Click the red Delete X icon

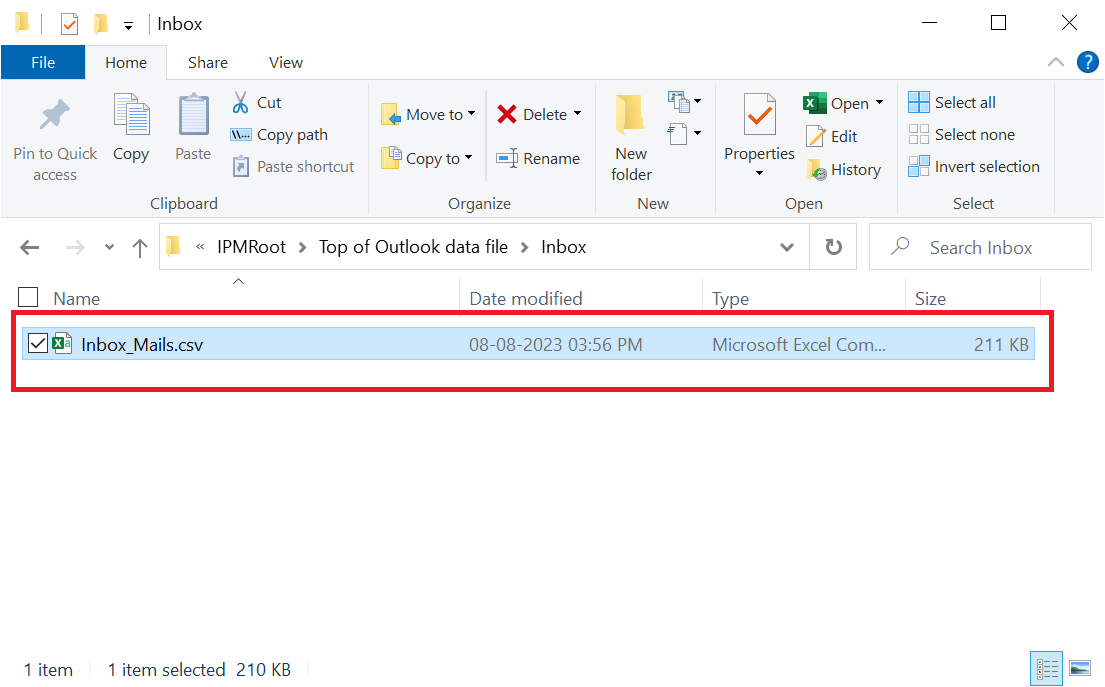tap(507, 114)
